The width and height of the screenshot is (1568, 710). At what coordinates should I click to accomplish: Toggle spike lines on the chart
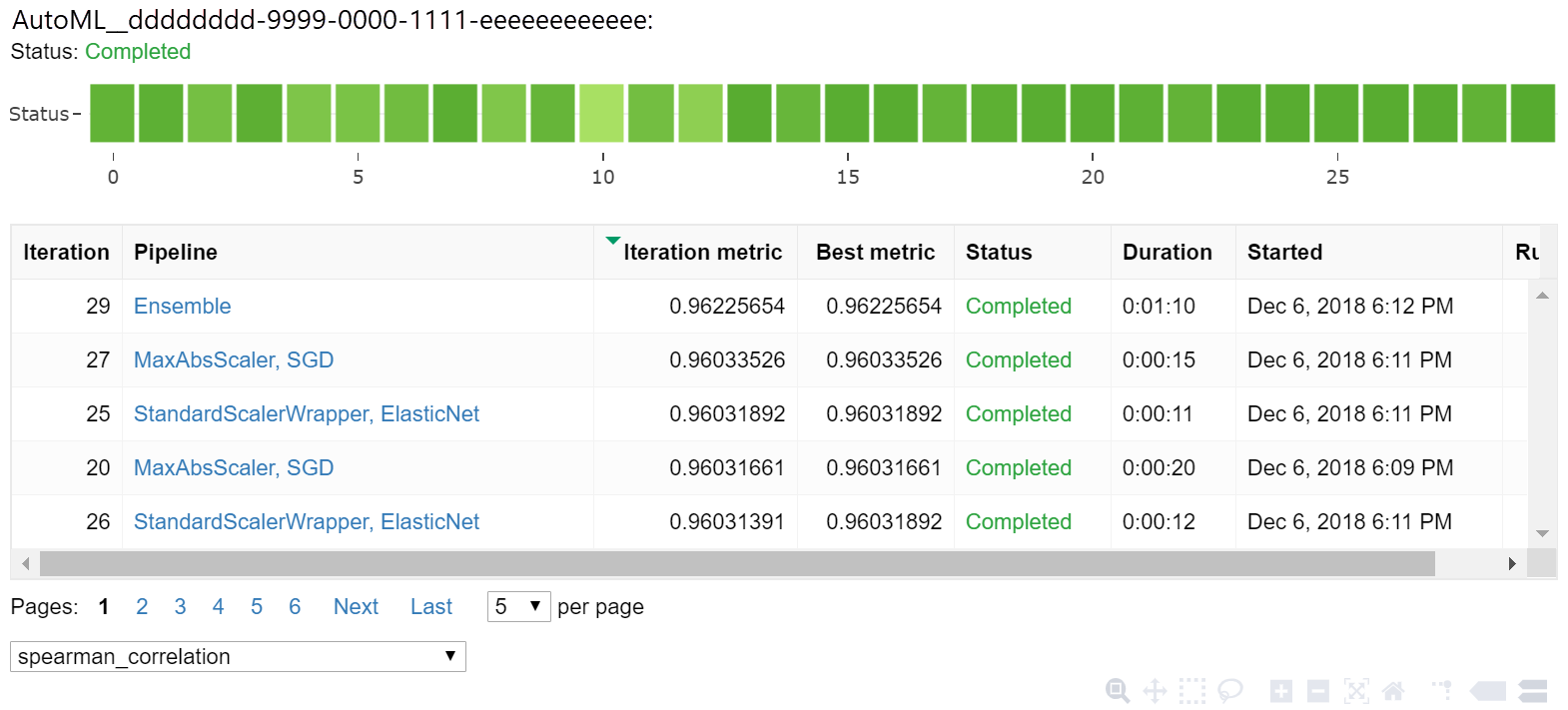click(1442, 690)
